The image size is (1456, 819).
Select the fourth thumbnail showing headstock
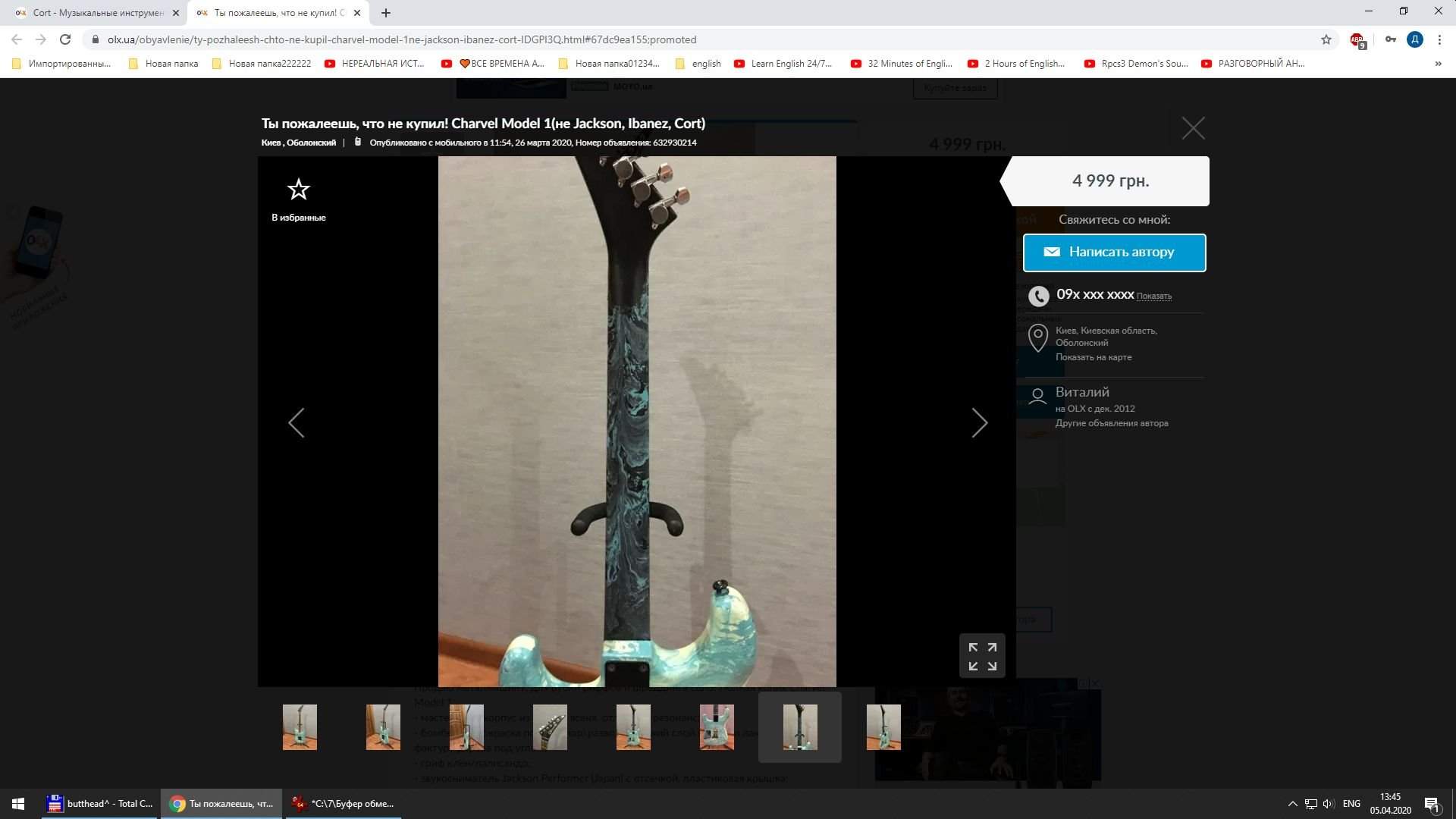[x=550, y=727]
